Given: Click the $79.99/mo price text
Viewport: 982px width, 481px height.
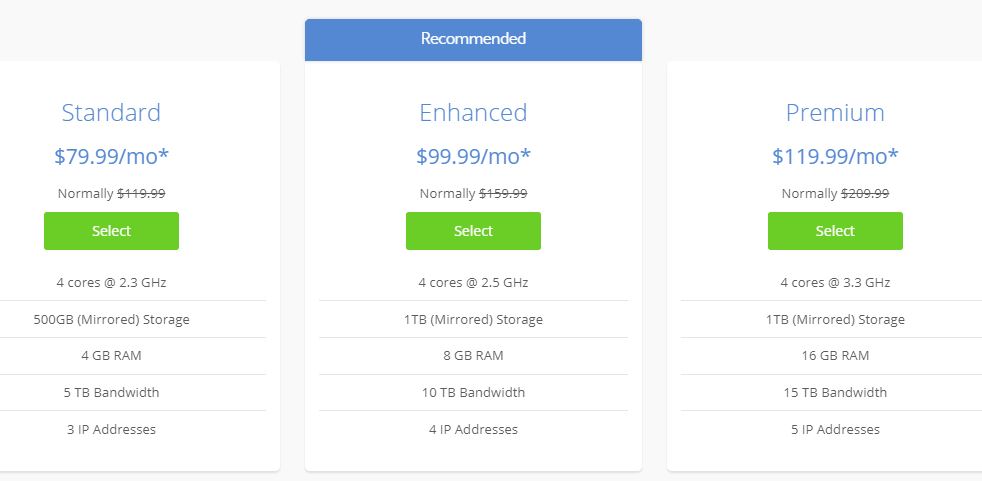Looking at the screenshot, I should click(x=111, y=156).
